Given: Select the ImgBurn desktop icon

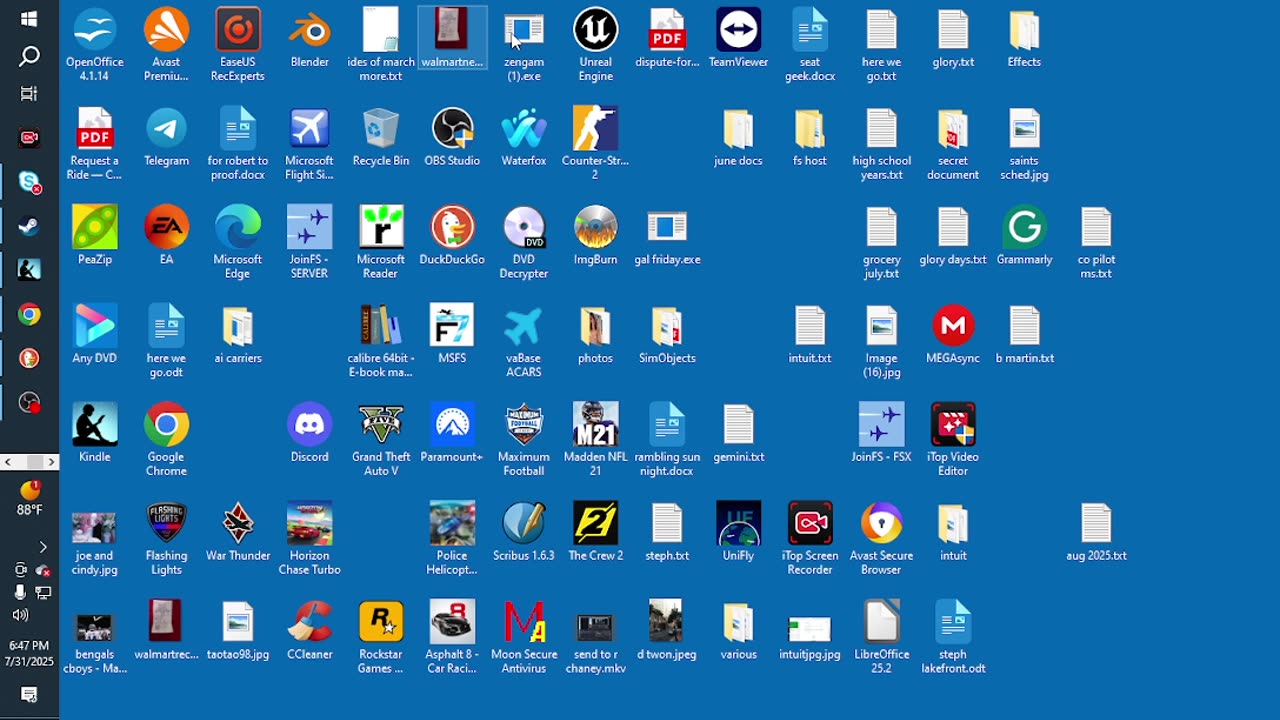Looking at the screenshot, I should 595,237.
